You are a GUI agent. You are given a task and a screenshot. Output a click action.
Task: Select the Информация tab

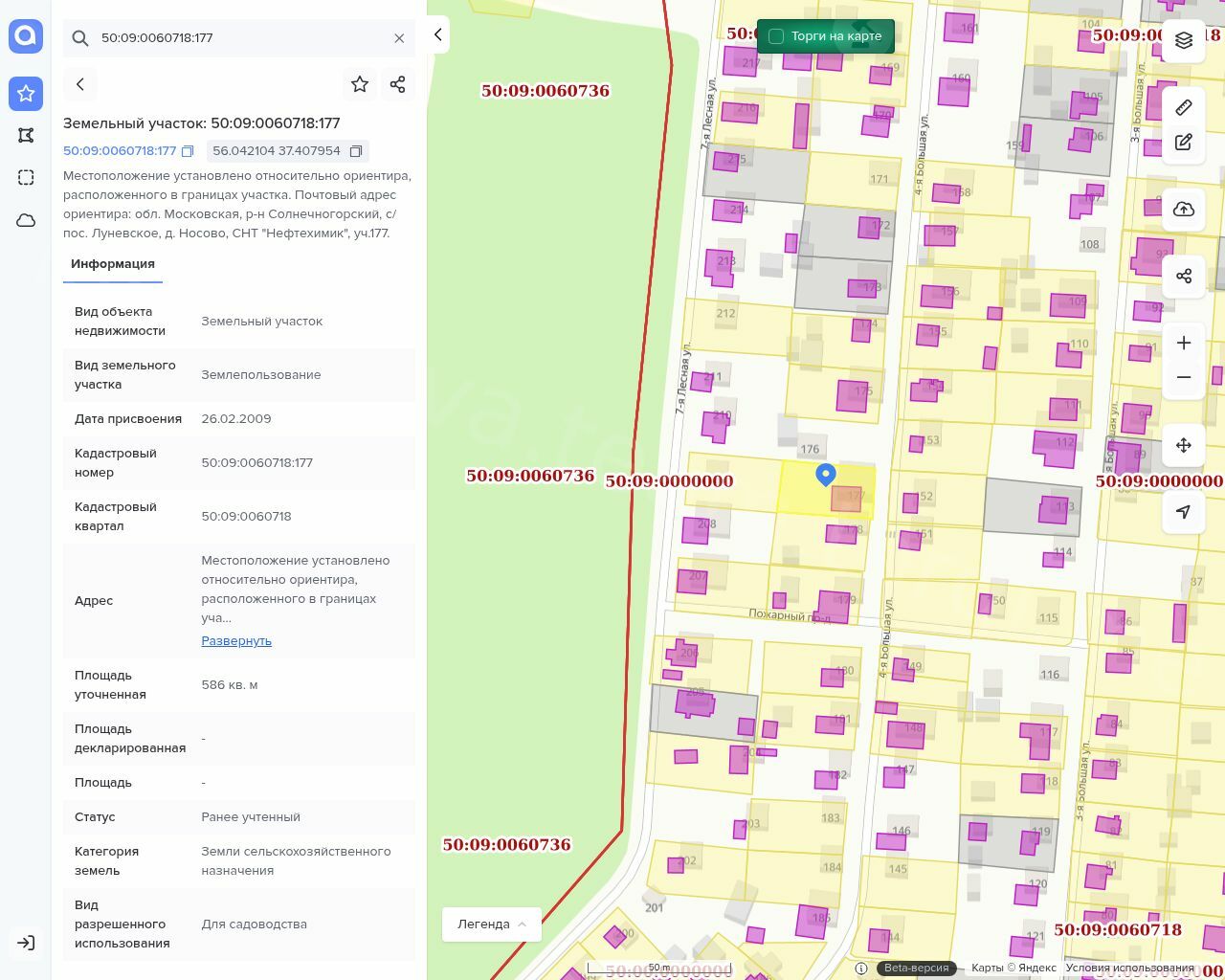tap(113, 264)
